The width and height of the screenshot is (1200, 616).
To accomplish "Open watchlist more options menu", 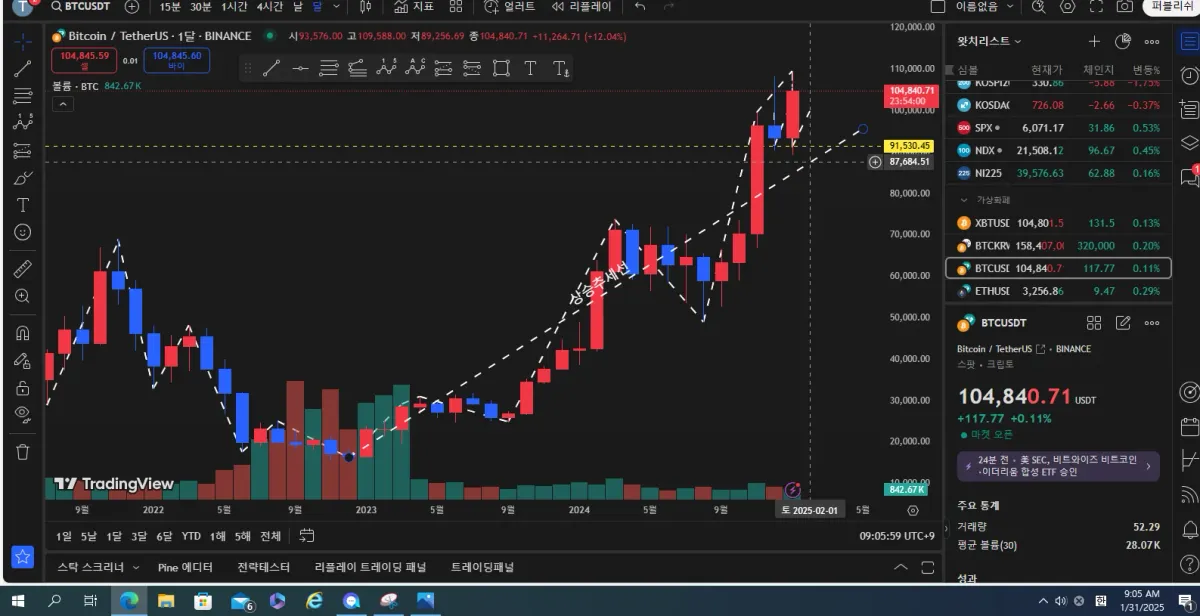I will coord(1152,42).
